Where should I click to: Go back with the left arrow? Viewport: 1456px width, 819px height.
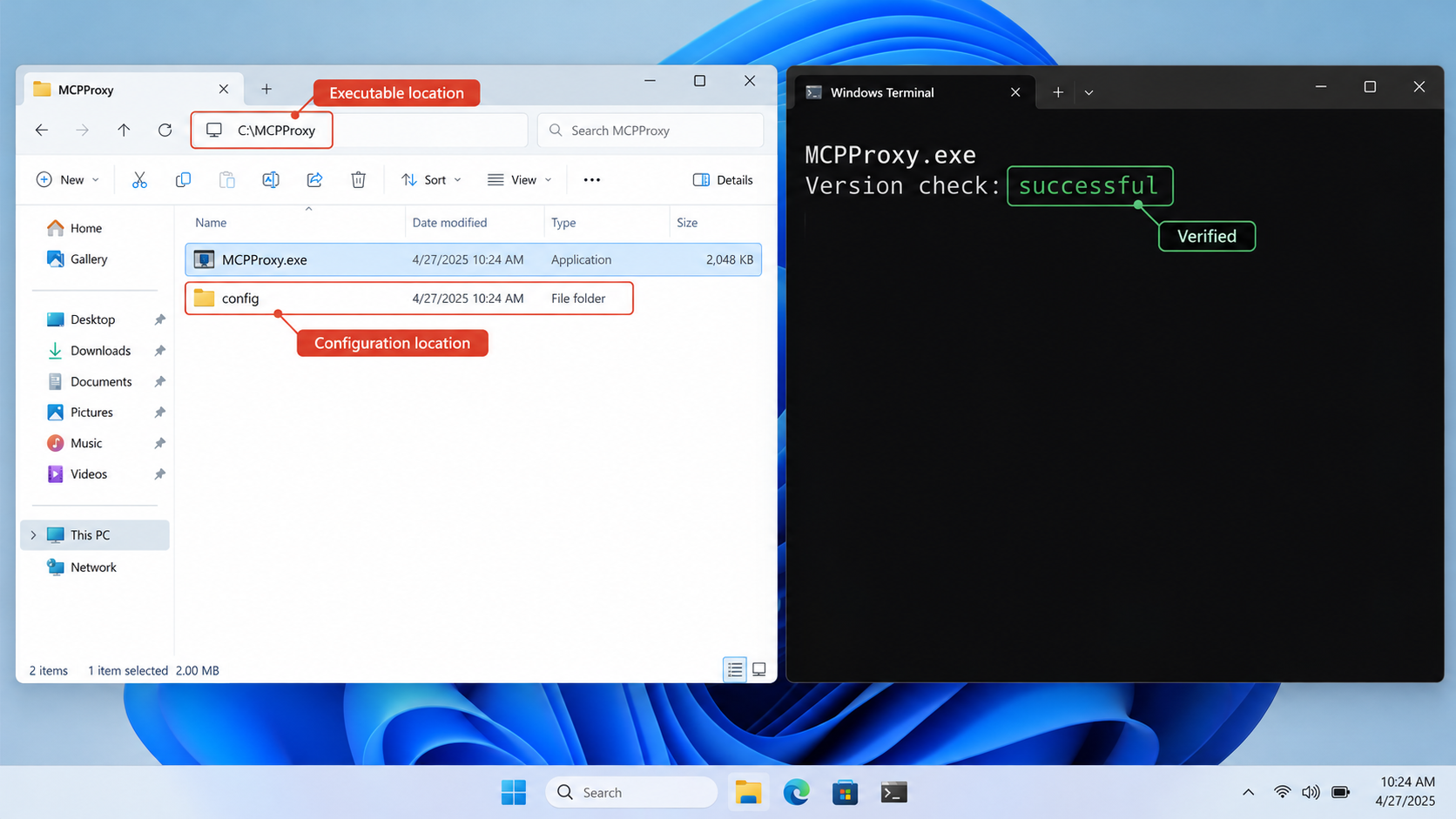(42, 131)
